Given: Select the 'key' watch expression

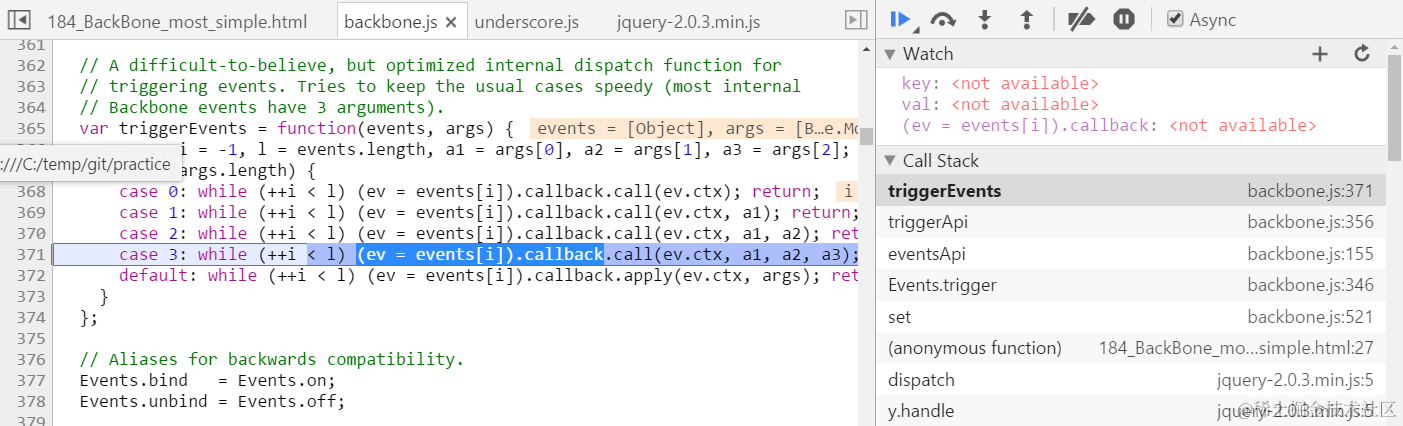Looking at the screenshot, I should 1000,83.
